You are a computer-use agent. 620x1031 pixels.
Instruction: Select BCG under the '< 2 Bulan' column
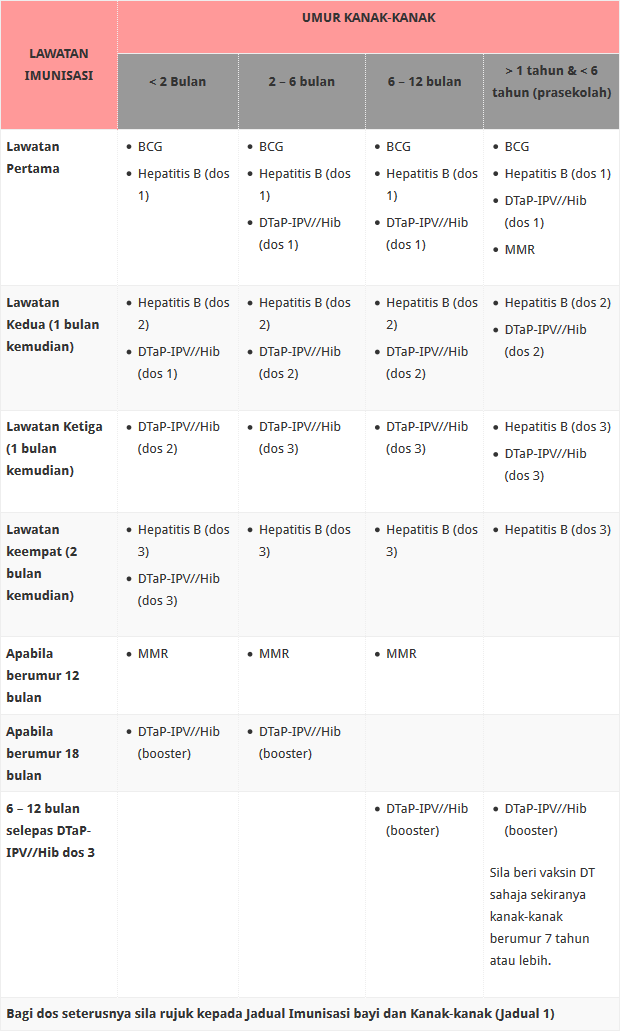150,146
